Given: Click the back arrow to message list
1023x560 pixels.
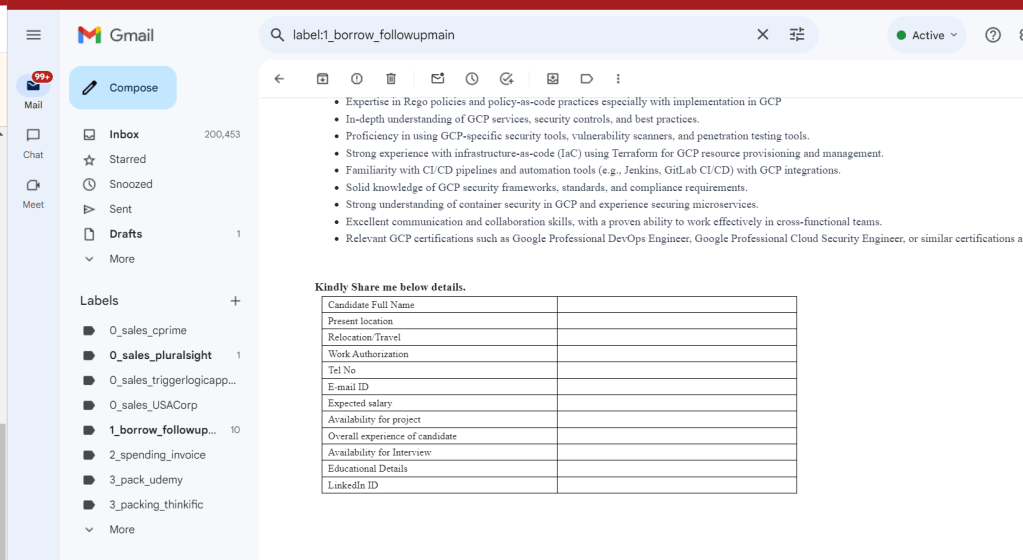Looking at the screenshot, I should pos(279,79).
